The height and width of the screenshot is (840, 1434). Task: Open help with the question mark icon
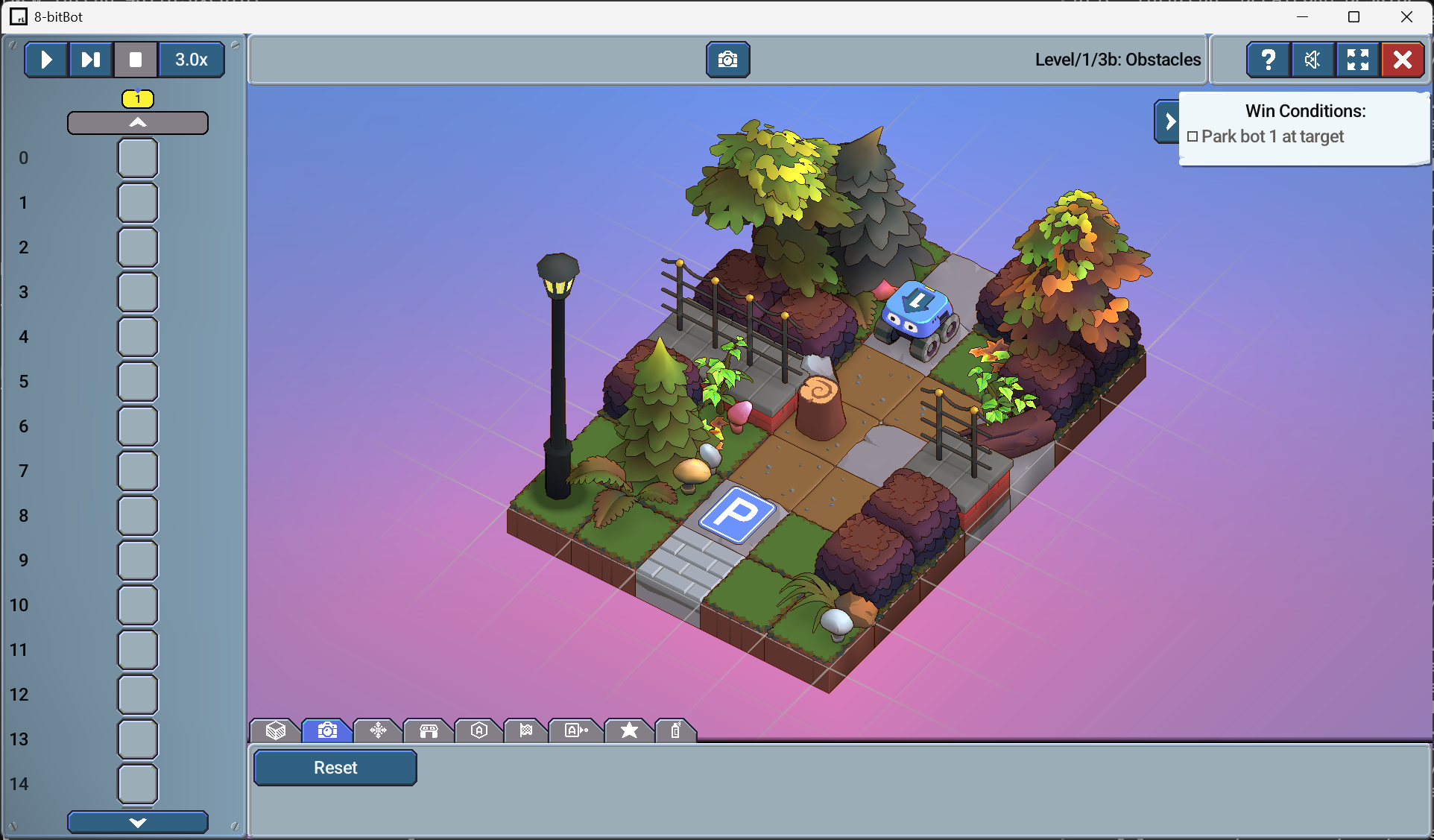pyautogui.click(x=1268, y=60)
